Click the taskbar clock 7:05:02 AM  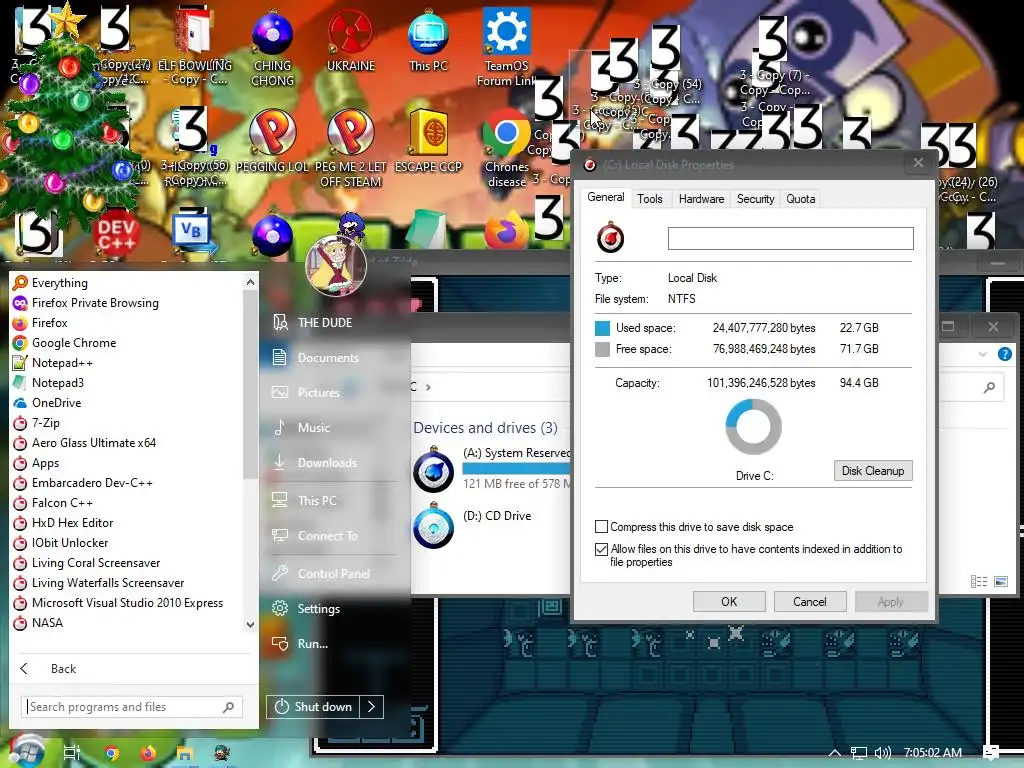pyautogui.click(x=933, y=753)
